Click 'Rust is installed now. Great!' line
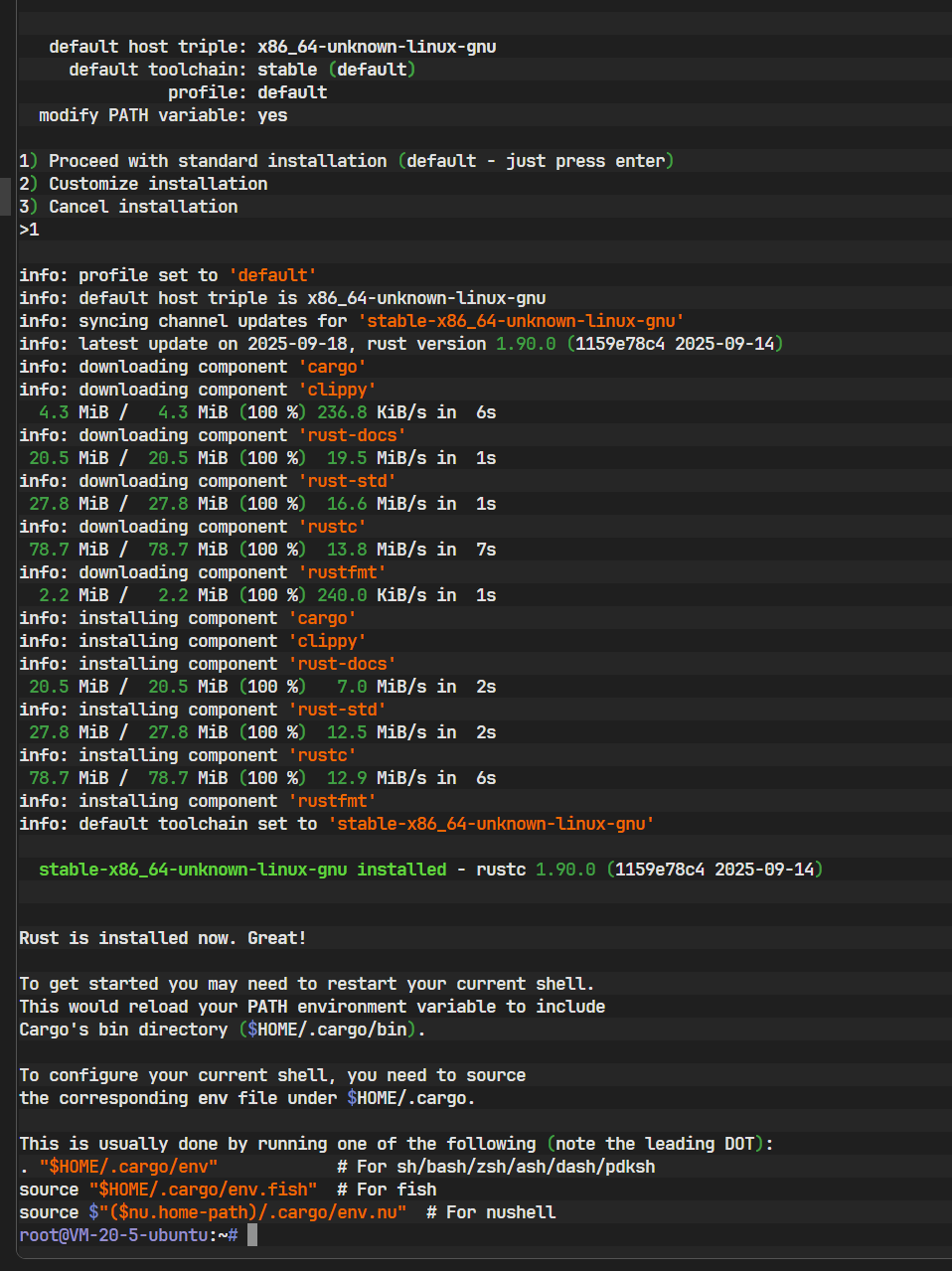The height and width of the screenshot is (1271, 952). 163,938
